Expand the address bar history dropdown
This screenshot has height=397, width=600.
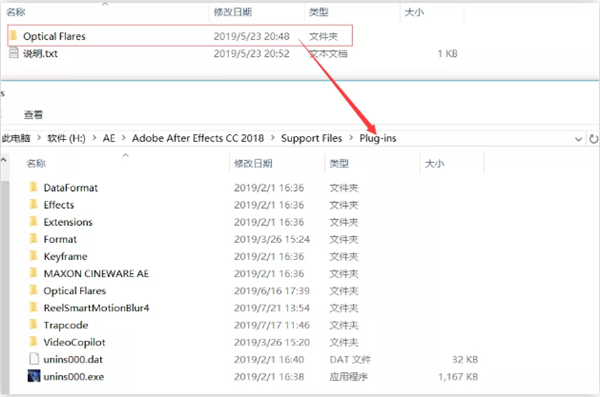[578, 139]
